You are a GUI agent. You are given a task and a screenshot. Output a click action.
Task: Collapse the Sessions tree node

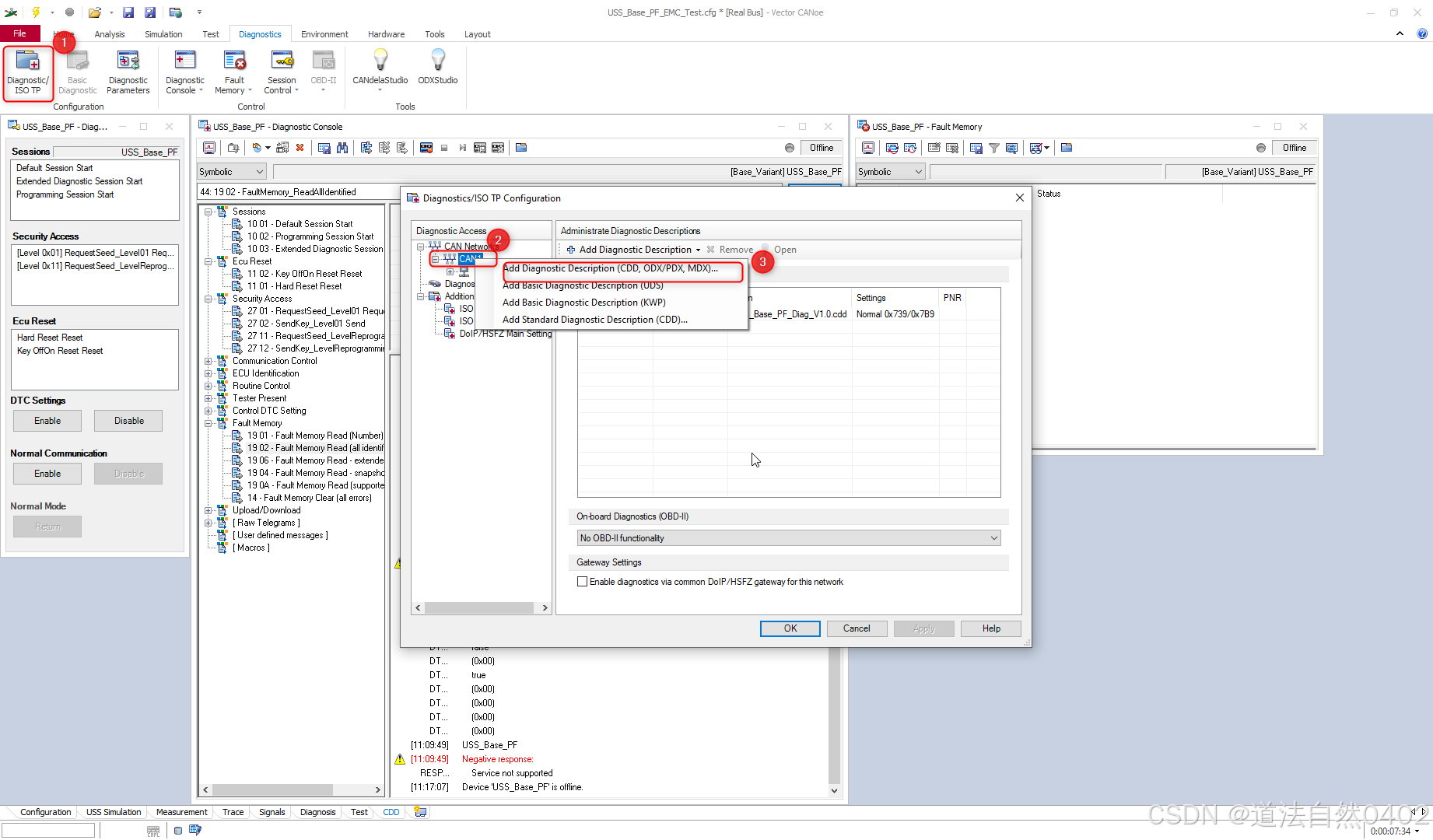coord(208,212)
